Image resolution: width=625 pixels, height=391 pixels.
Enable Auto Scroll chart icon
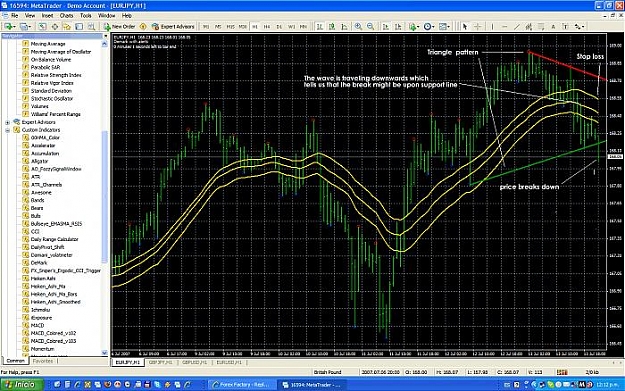click(x=385, y=26)
